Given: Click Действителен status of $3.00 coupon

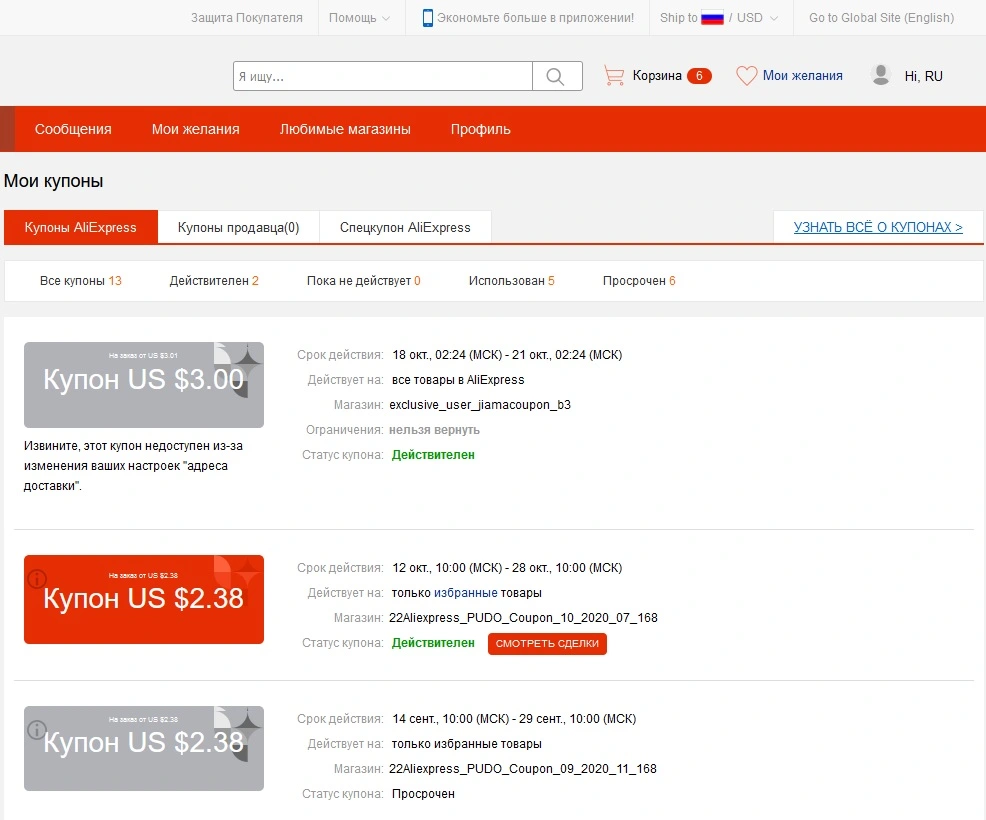Looking at the screenshot, I should coord(433,455).
